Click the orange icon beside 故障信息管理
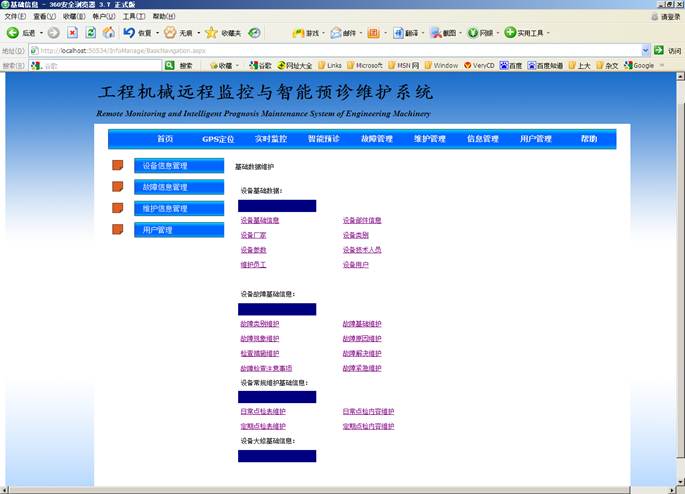The image size is (685, 494). click(117, 187)
